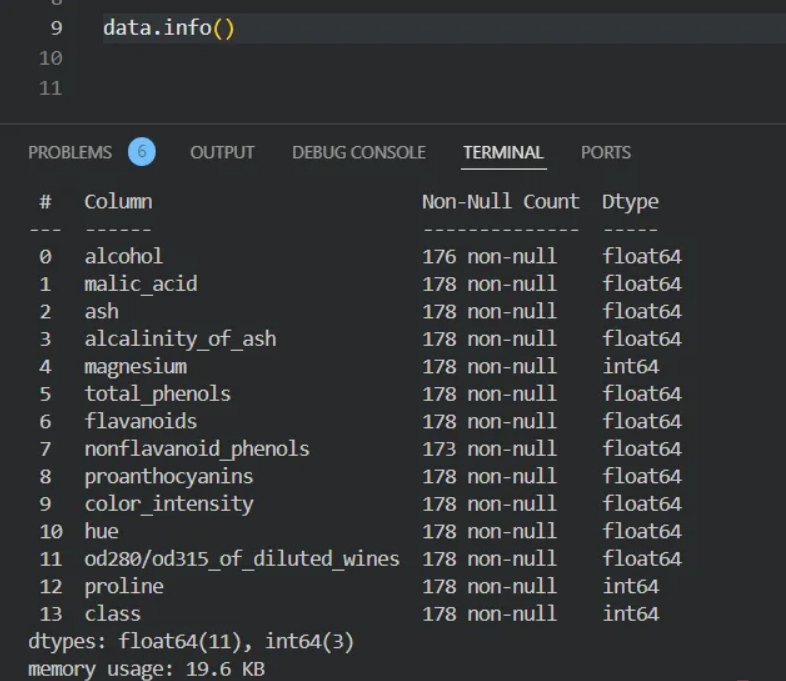Click line number 10 in the gutter
786x681 pixels.
(x=51, y=59)
